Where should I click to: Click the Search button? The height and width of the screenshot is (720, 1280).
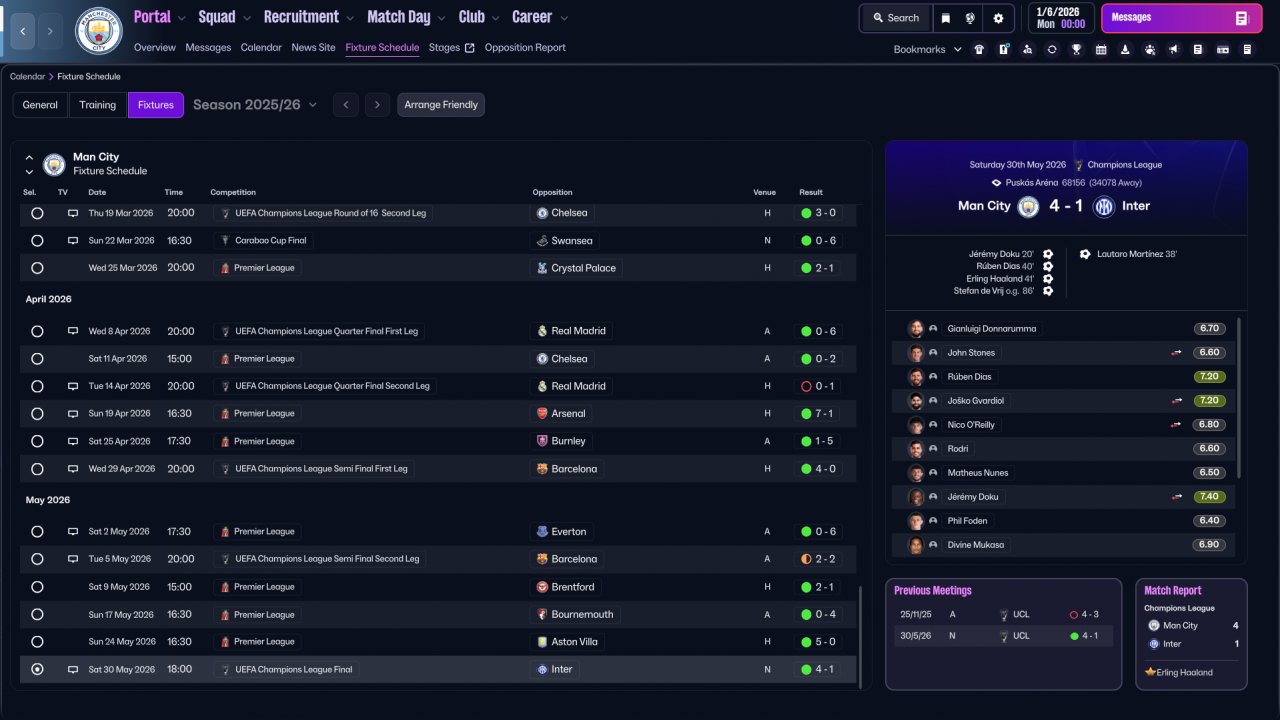coord(895,18)
